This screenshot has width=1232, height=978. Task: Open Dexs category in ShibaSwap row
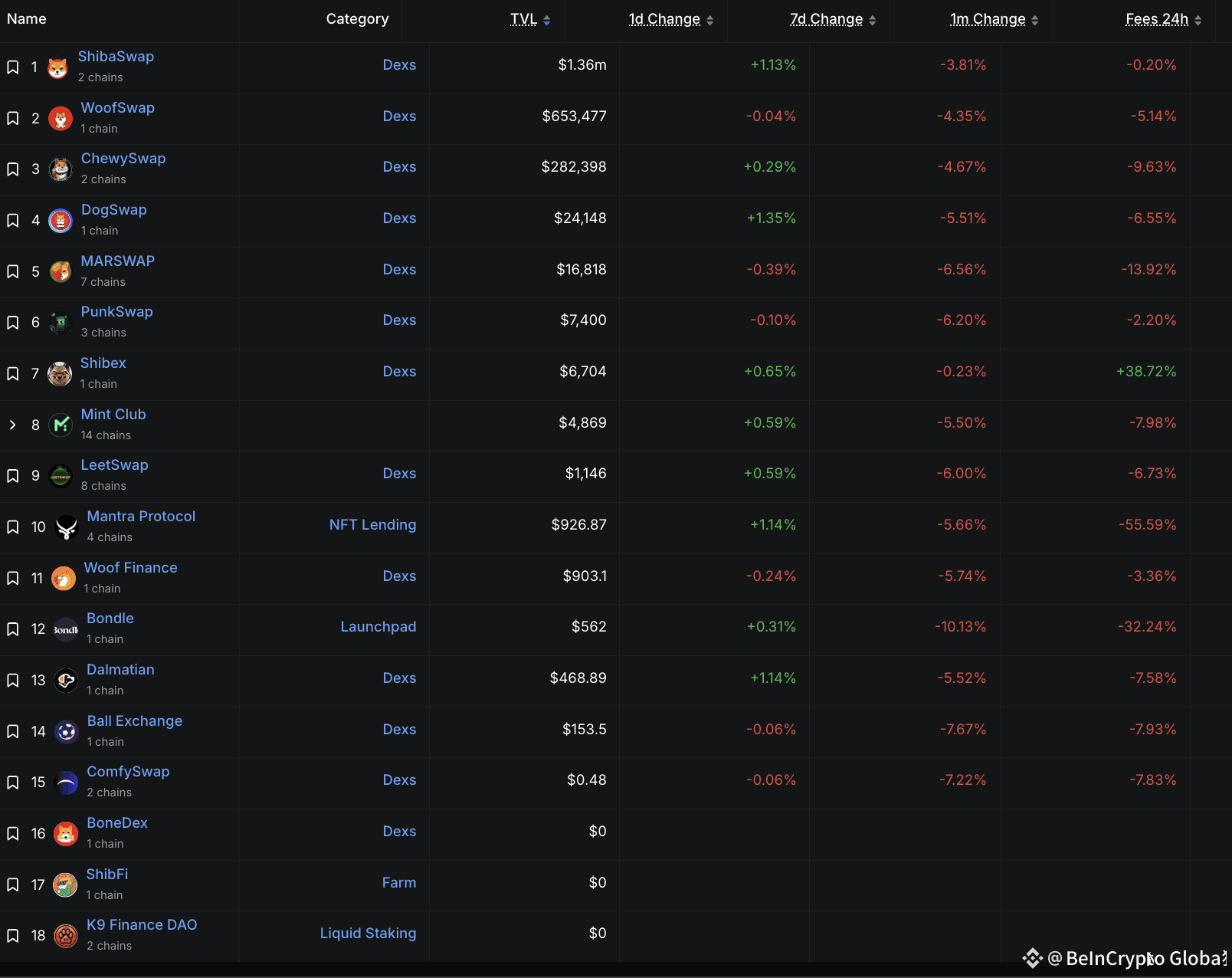400,65
